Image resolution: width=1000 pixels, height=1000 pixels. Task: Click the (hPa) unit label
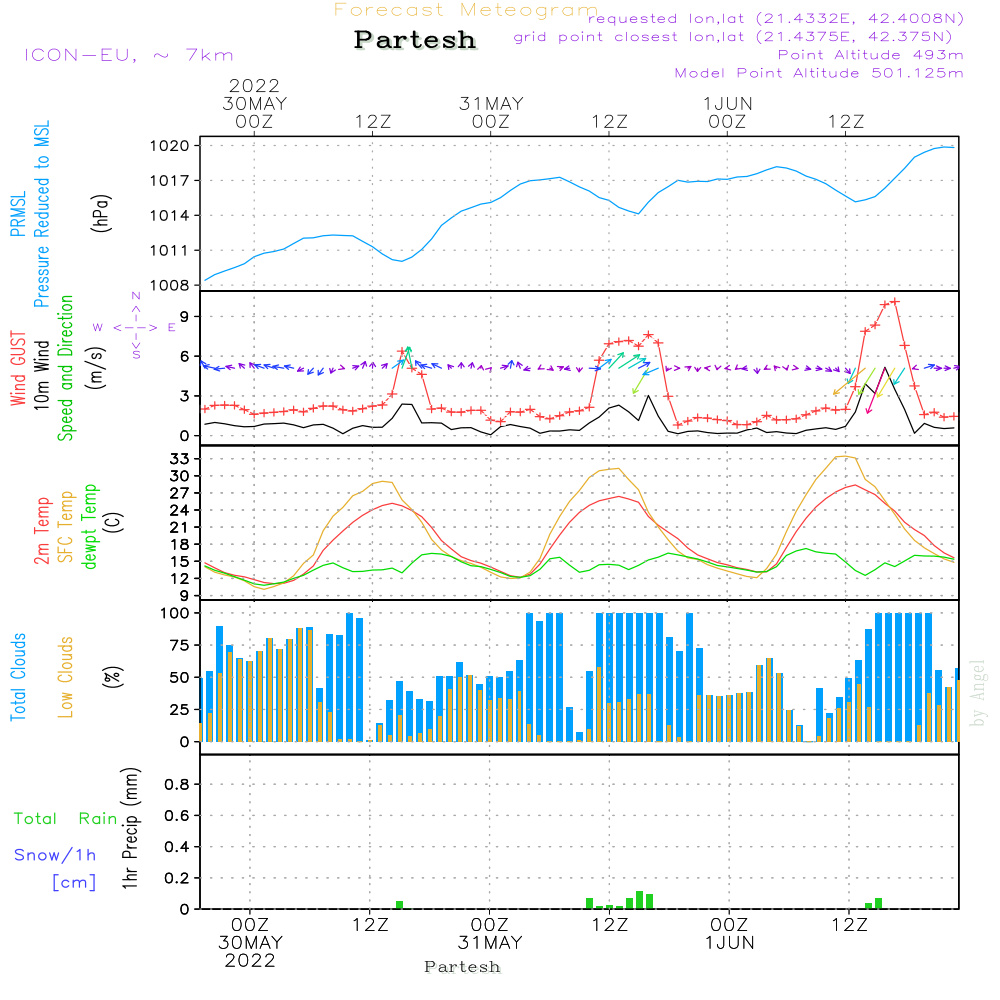click(101, 213)
